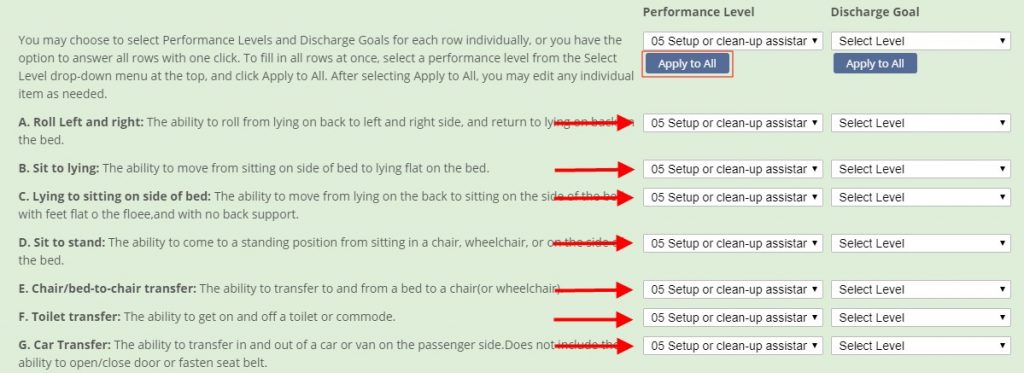
Task: Open Sit to lying discharge goal dropdown
Action: (921, 169)
